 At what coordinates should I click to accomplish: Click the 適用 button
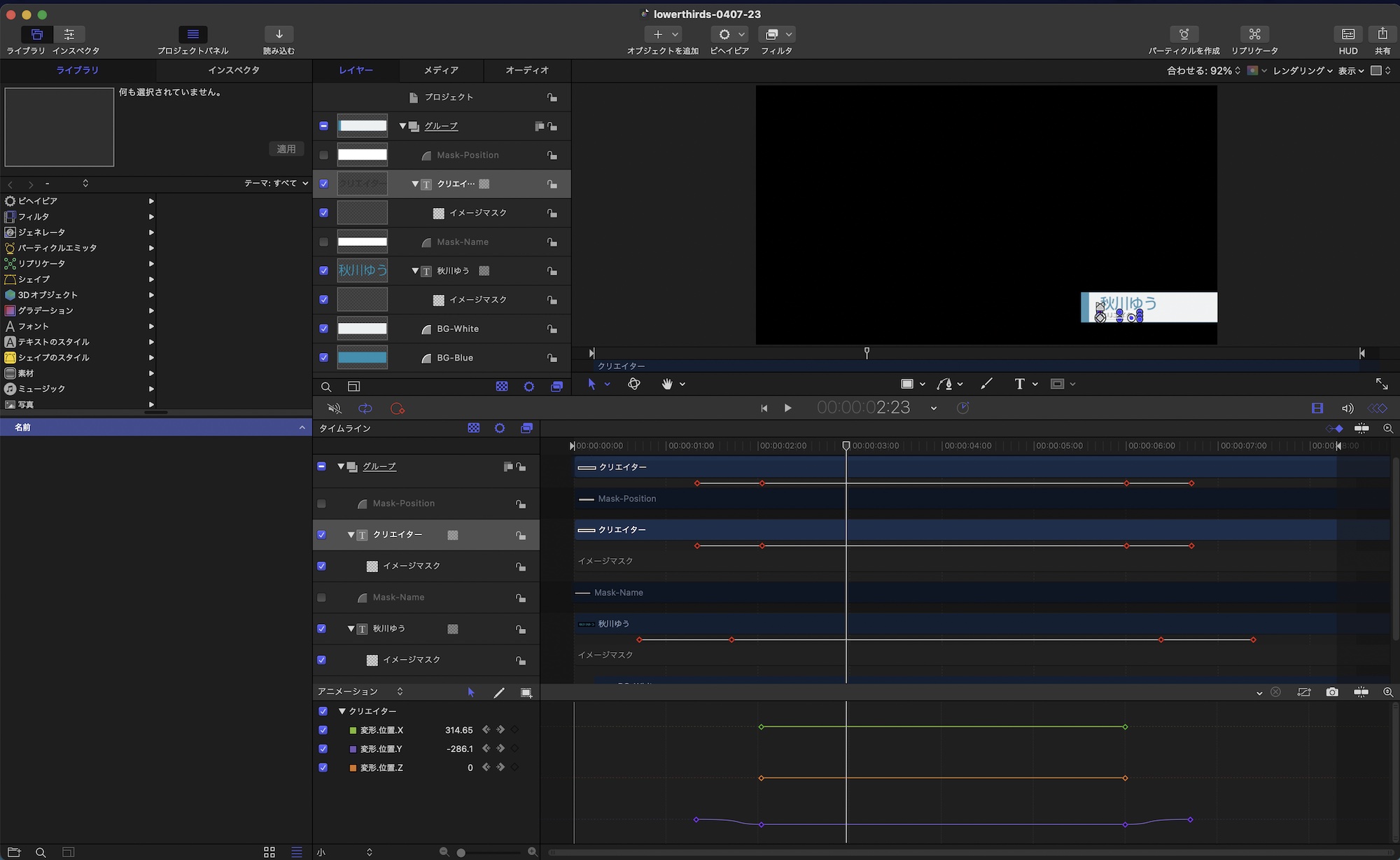click(x=286, y=148)
